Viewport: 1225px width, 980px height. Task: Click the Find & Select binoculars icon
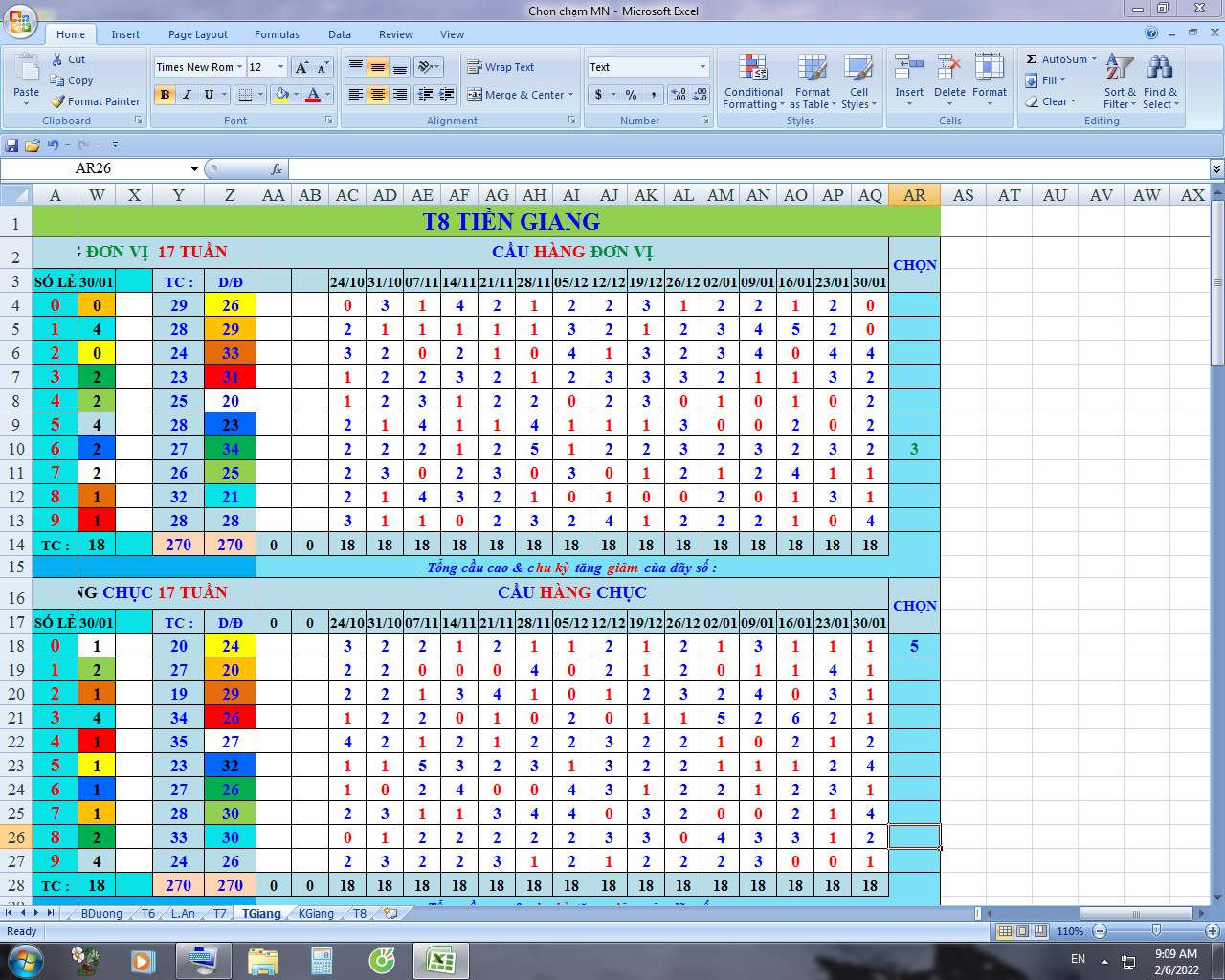tap(1159, 69)
